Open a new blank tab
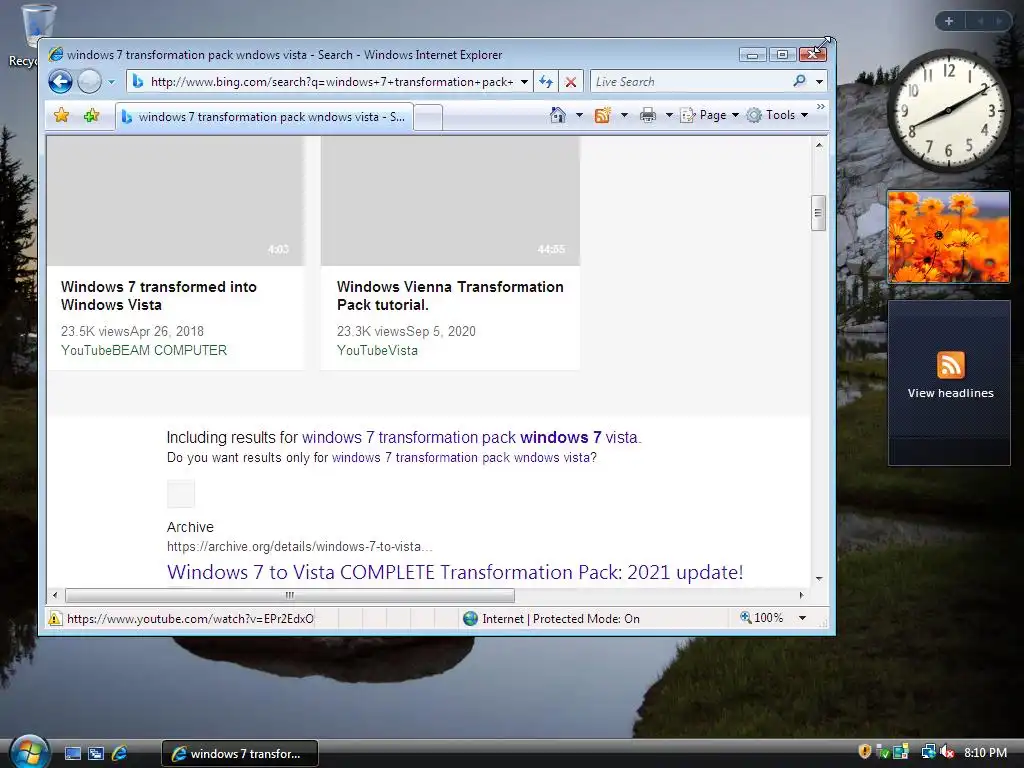This screenshot has width=1024, height=768. tap(428, 118)
